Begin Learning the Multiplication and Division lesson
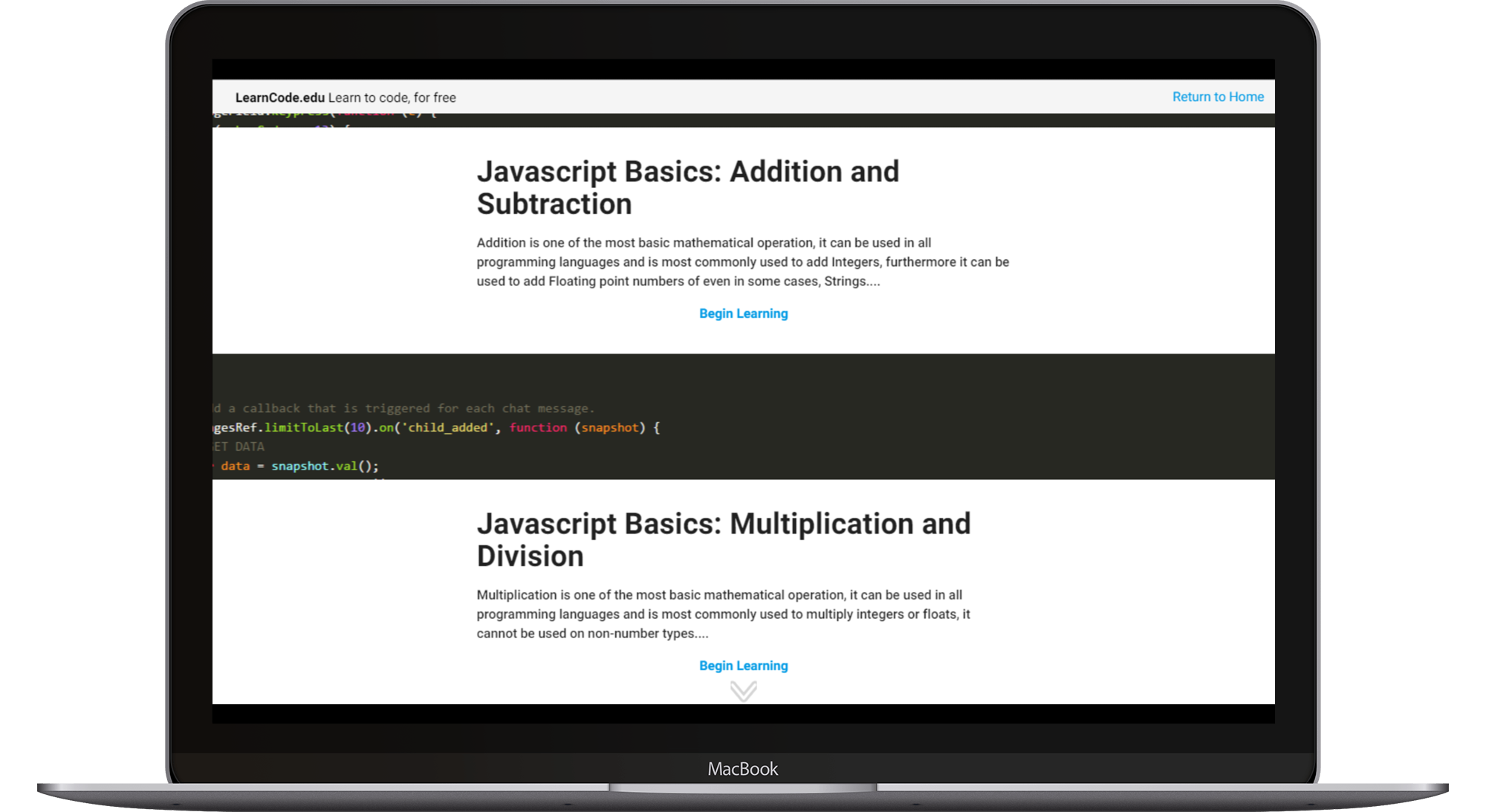 click(x=743, y=666)
